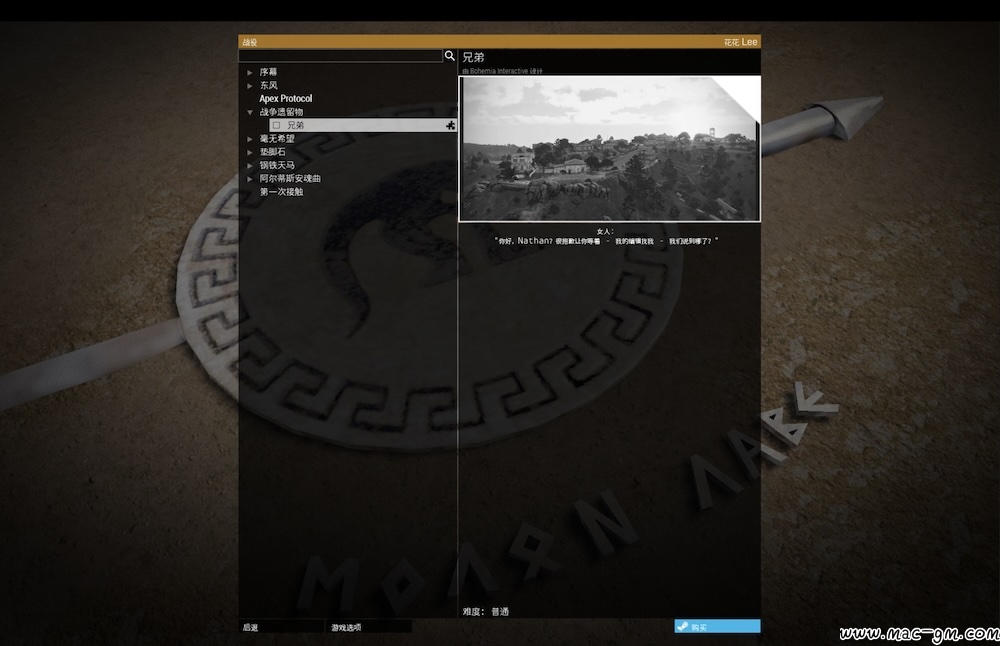This screenshot has height=646, width=1000.
Task: Select the 垫脚石 campaign label
Action: [272, 152]
